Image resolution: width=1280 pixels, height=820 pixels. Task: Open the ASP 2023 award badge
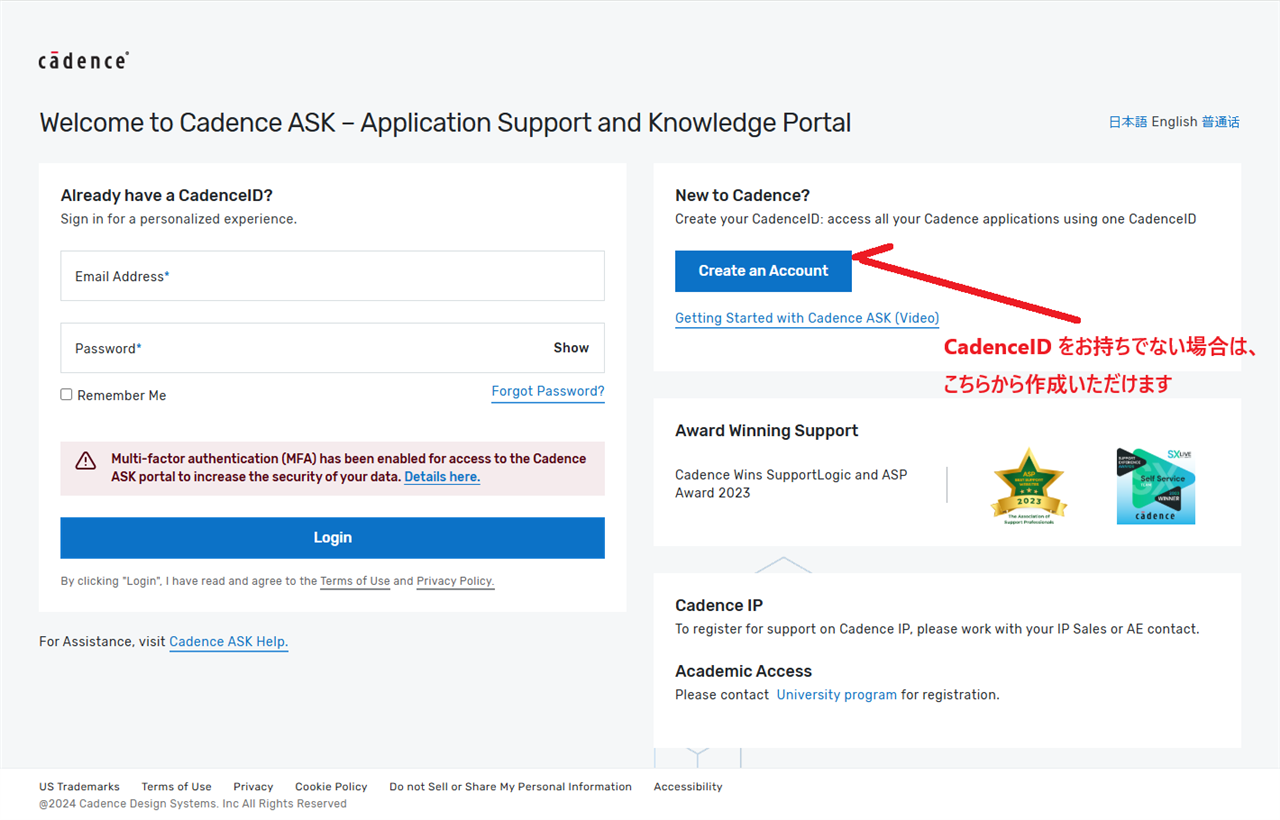(x=1029, y=486)
